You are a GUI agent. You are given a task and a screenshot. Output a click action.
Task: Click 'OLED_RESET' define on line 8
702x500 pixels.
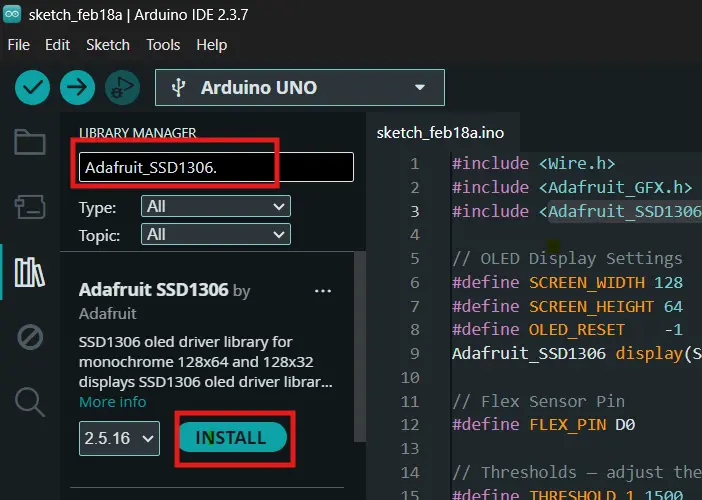tap(577, 330)
